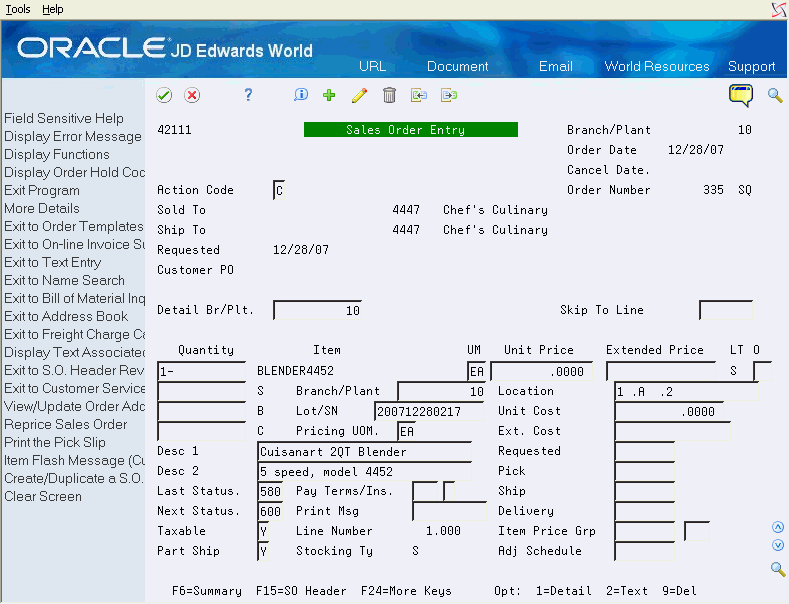Viewport: 789px width, 604px height.
Task: Click the top-right magnifier search icon
Action: (775, 95)
